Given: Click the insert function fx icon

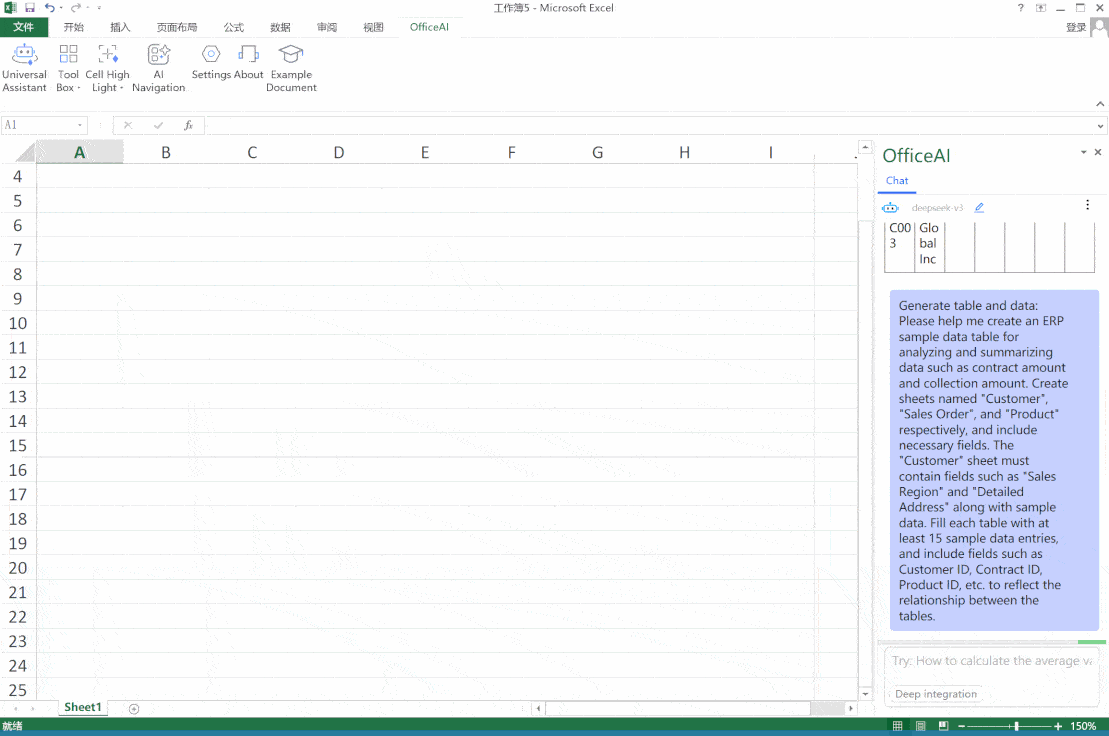Looking at the screenshot, I should (x=188, y=125).
